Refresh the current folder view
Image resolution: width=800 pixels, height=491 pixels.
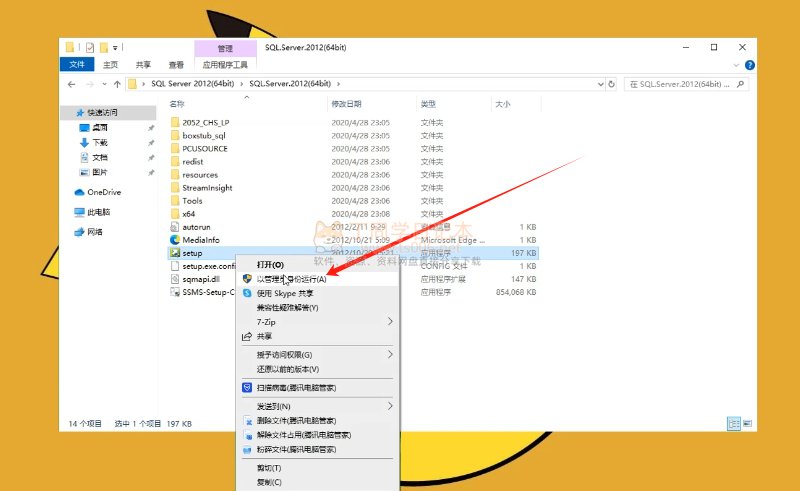(611, 84)
